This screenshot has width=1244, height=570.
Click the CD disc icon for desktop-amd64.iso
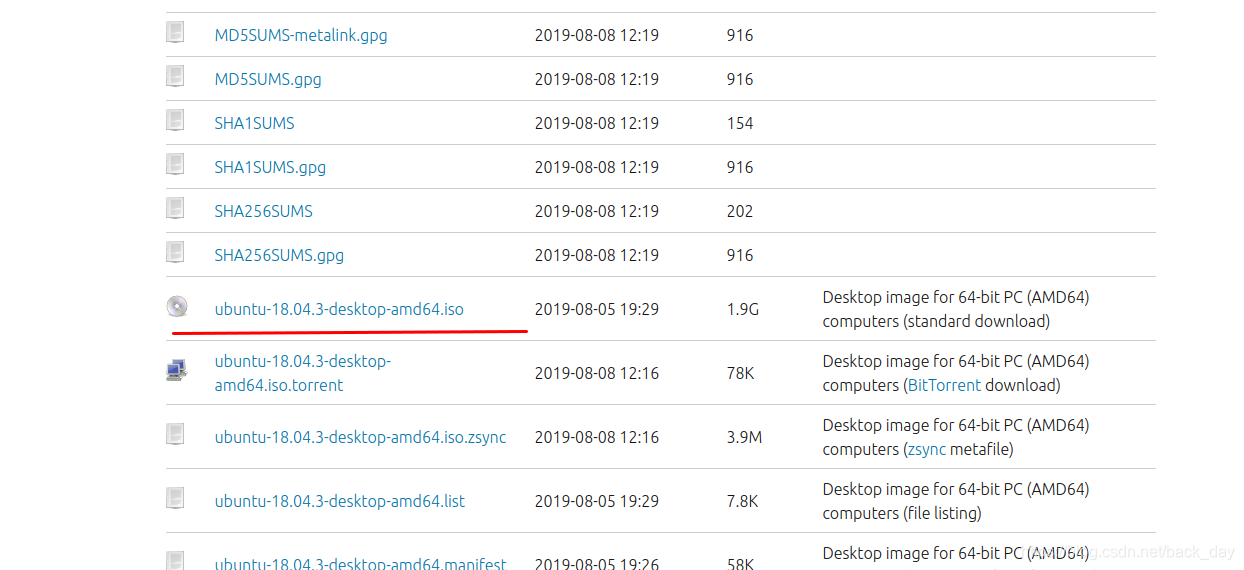pyautogui.click(x=177, y=306)
